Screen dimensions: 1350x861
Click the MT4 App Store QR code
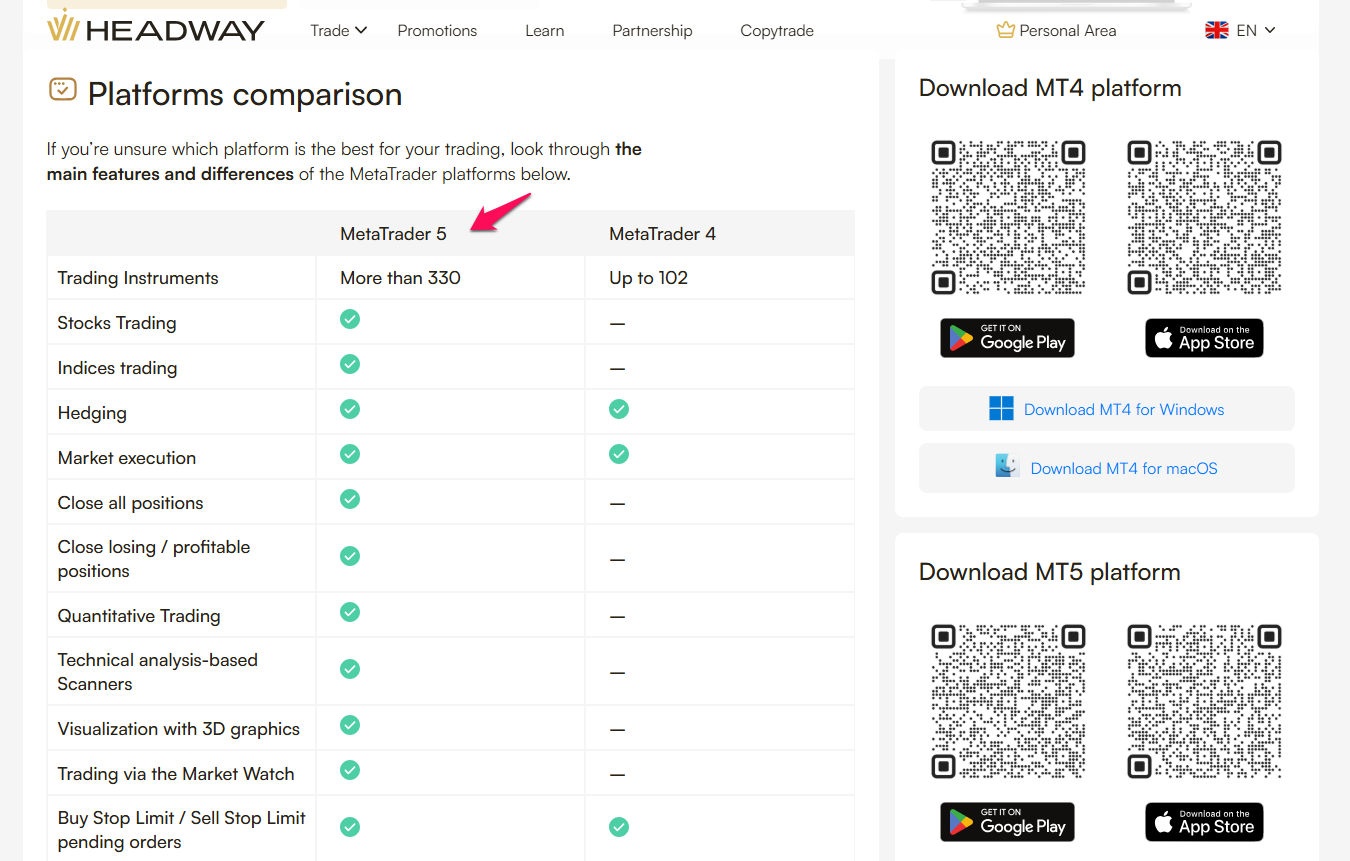pyautogui.click(x=1204, y=218)
